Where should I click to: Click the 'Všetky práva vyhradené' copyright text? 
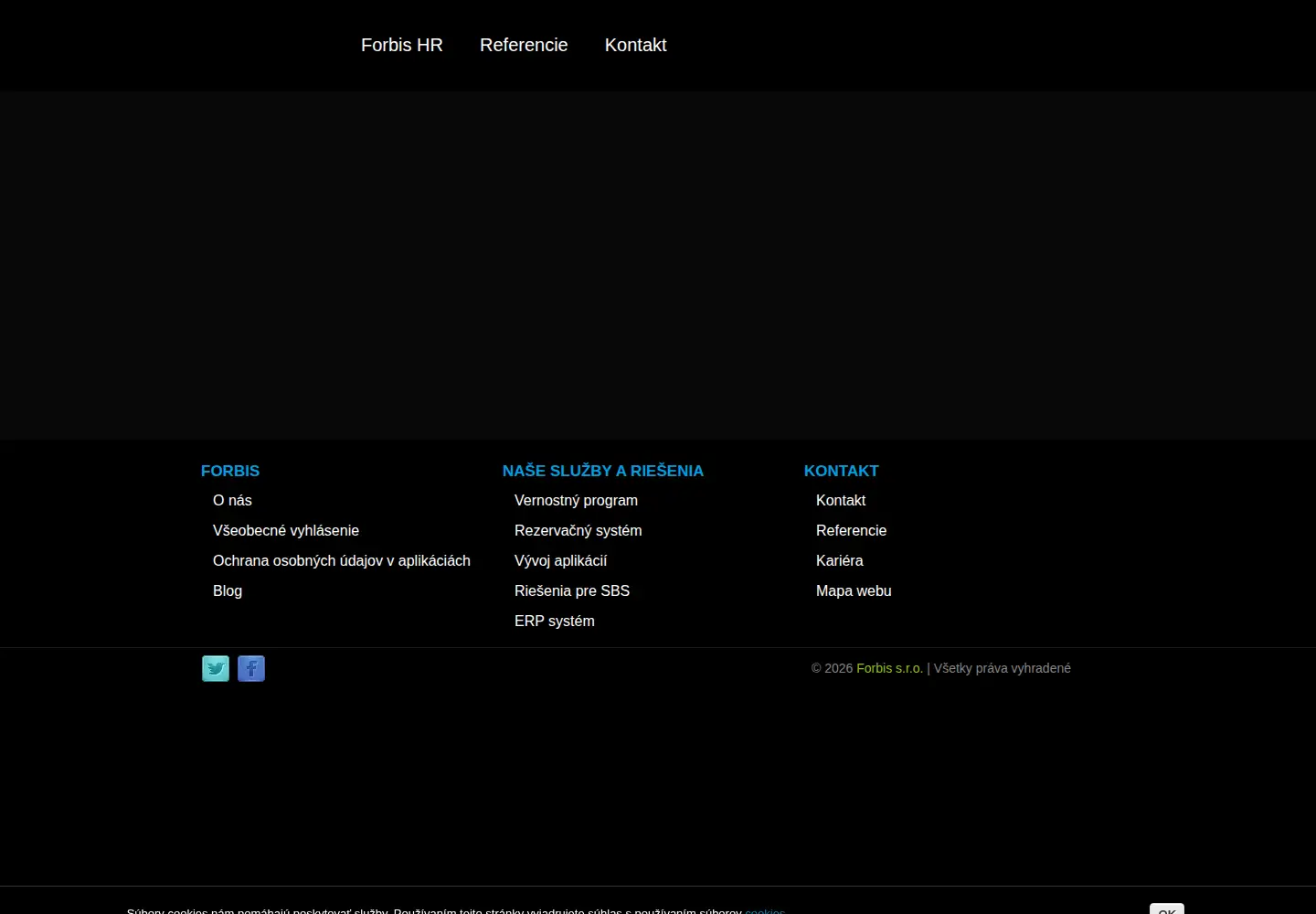1003,668
